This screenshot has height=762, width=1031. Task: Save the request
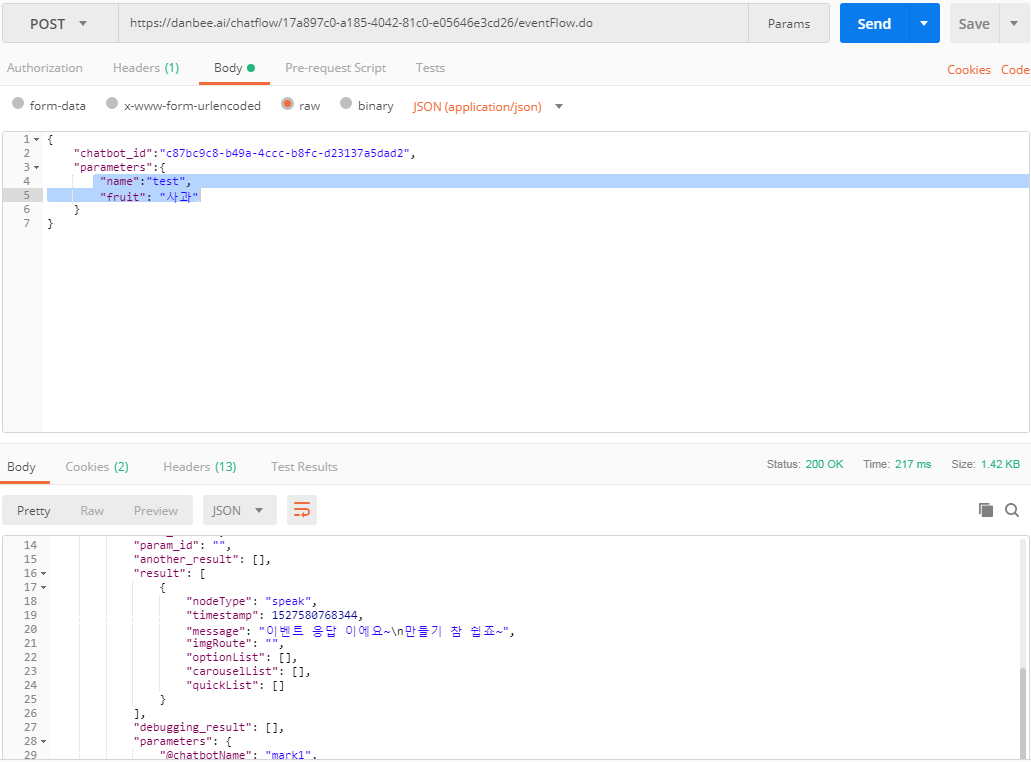pyautogui.click(x=974, y=24)
